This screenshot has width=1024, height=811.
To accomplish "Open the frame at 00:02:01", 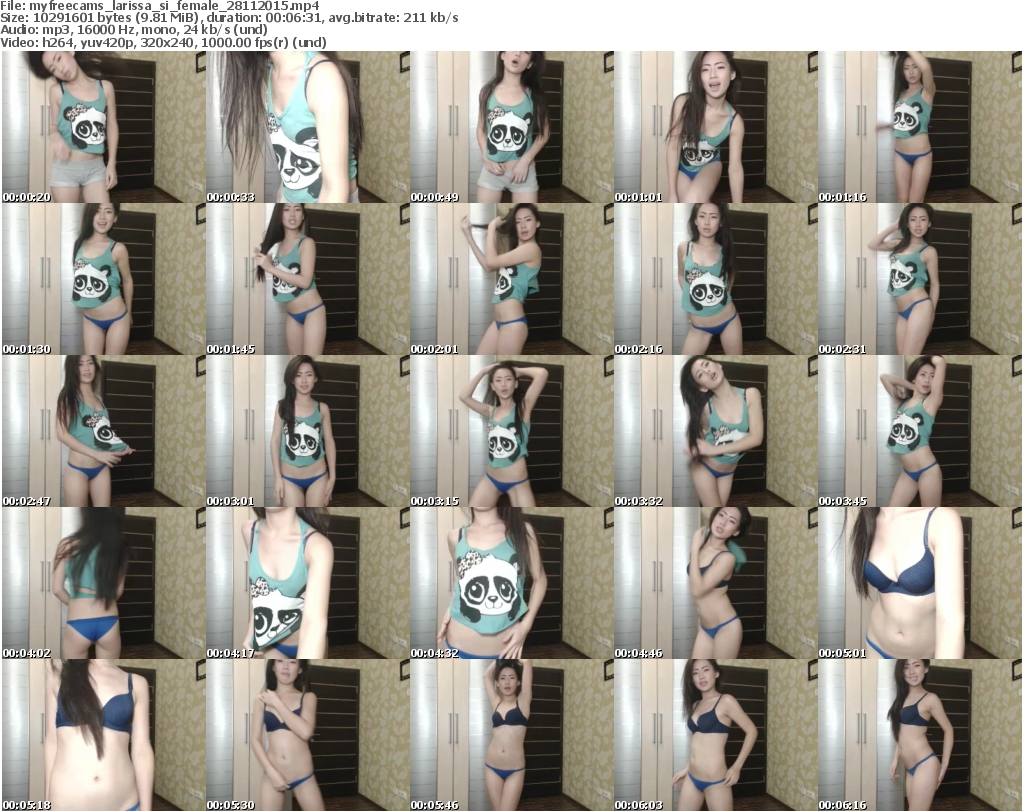I will tap(511, 279).
